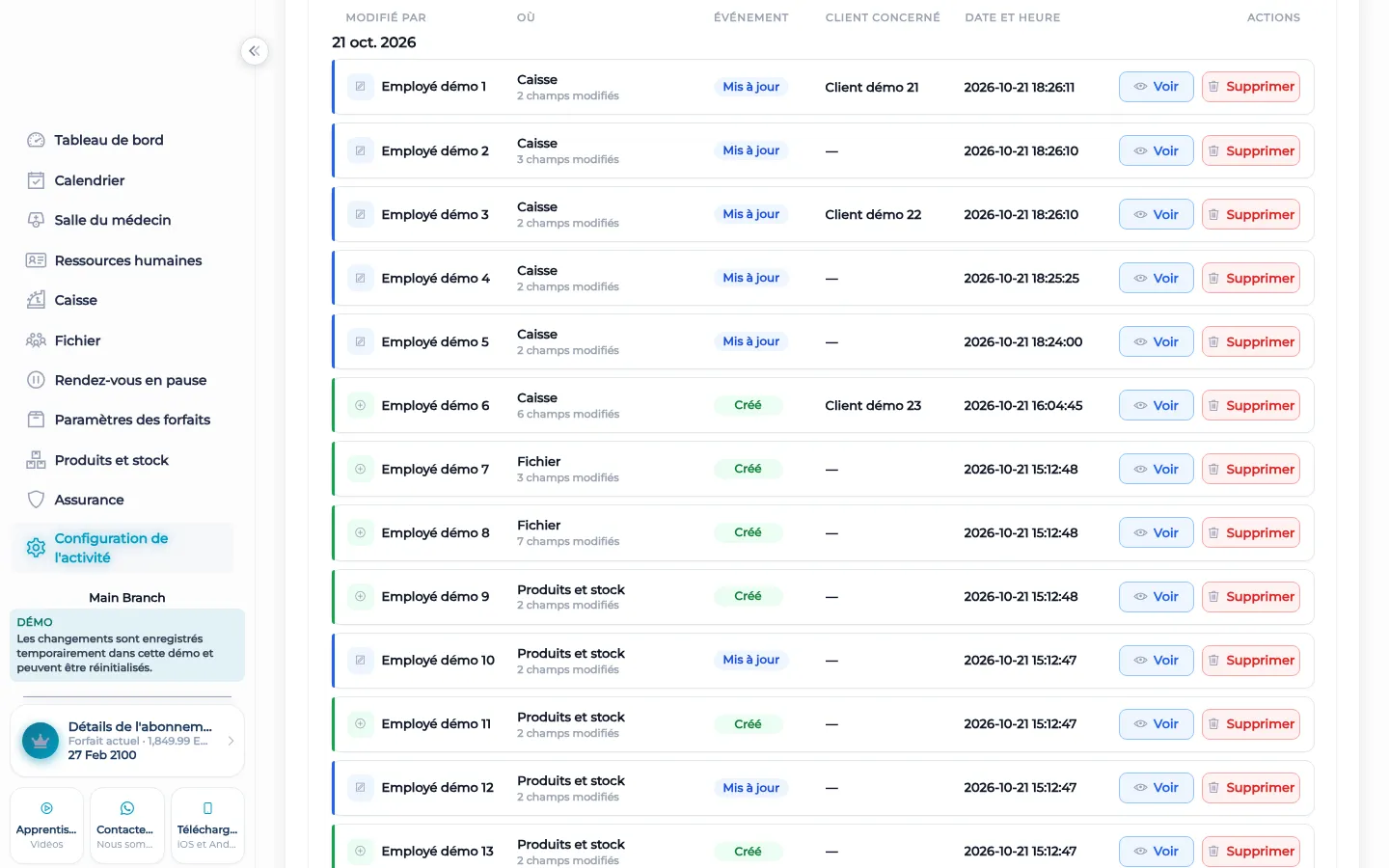
Task: Open the Télécharger iOS and Android tile
Action: (207, 826)
